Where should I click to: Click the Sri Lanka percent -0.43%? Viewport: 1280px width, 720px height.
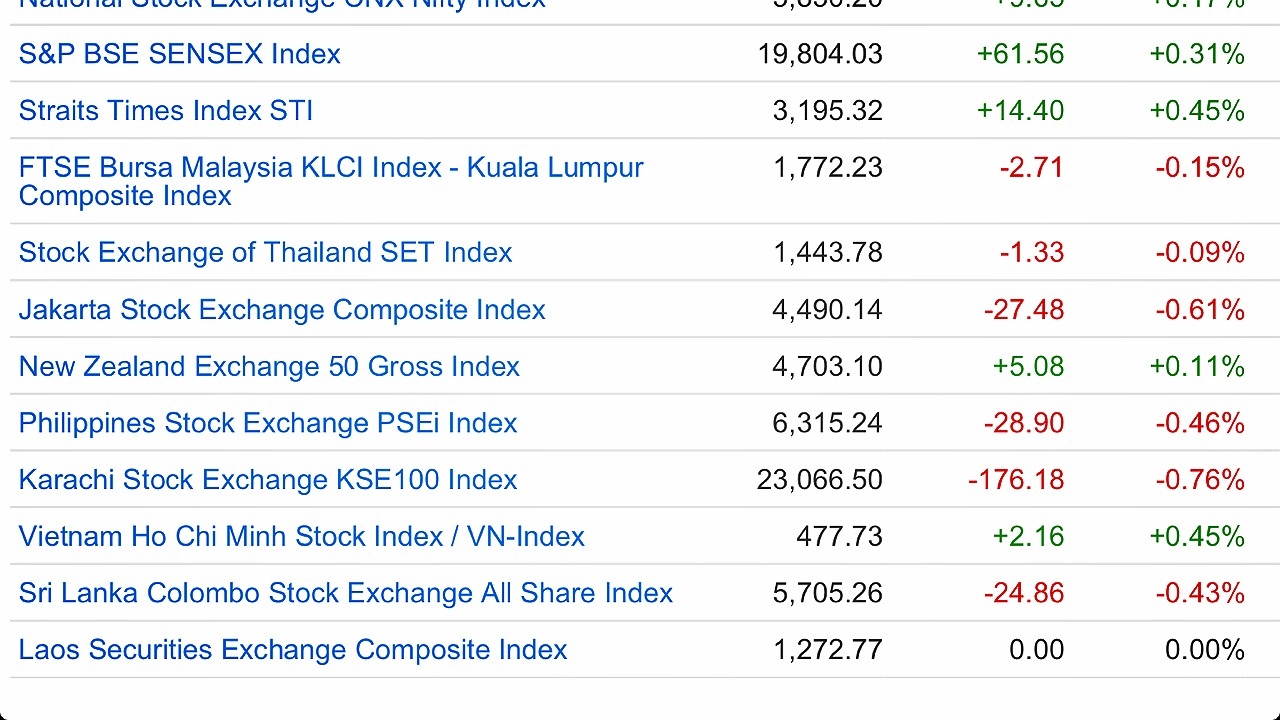click(1200, 594)
